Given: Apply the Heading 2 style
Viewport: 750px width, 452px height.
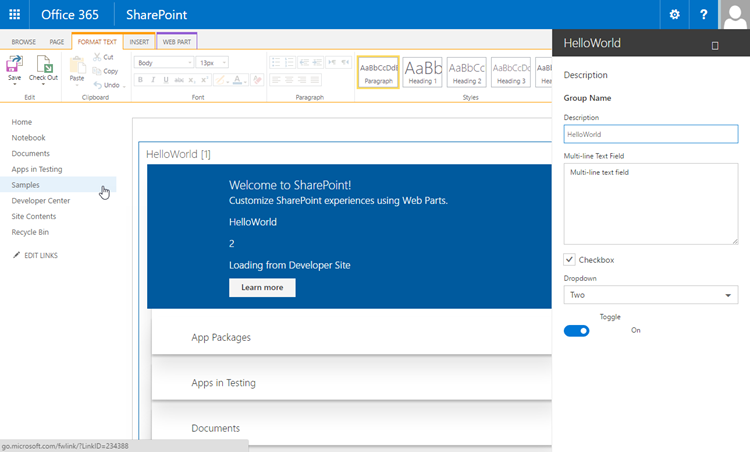Looking at the screenshot, I should (x=467, y=72).
